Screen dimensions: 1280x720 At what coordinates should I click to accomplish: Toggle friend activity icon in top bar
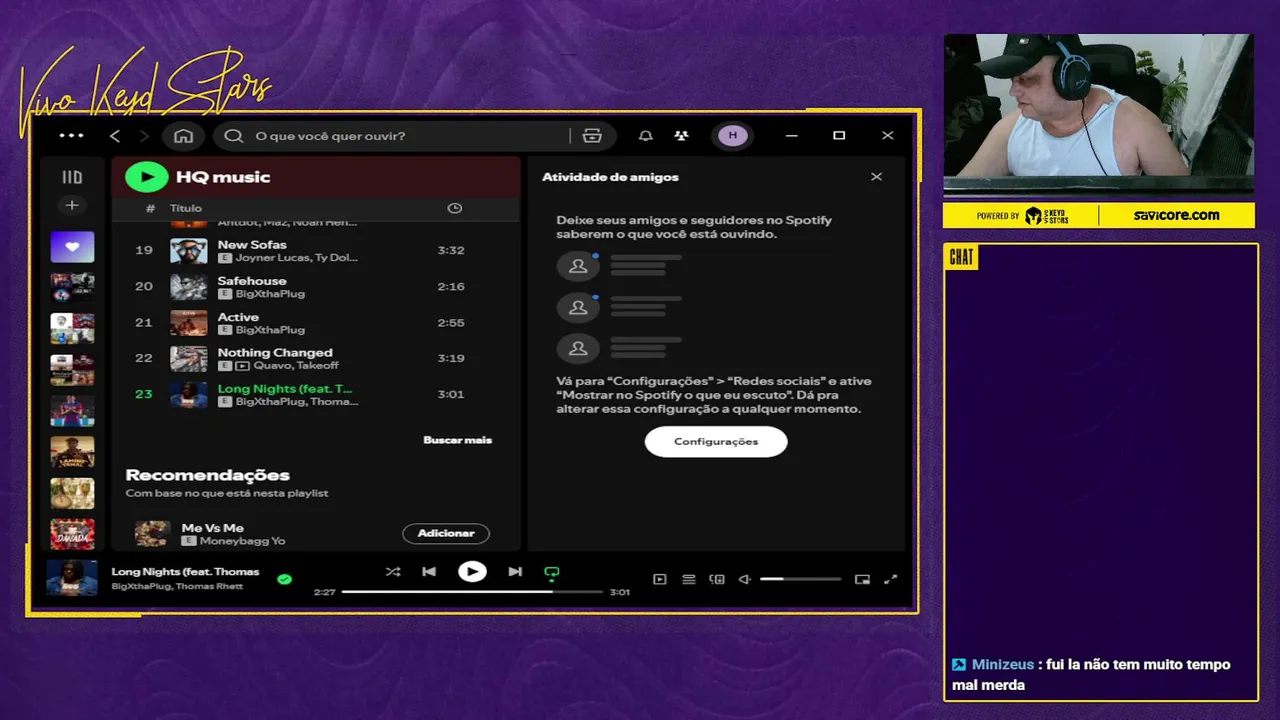click(x=681, y=136)
